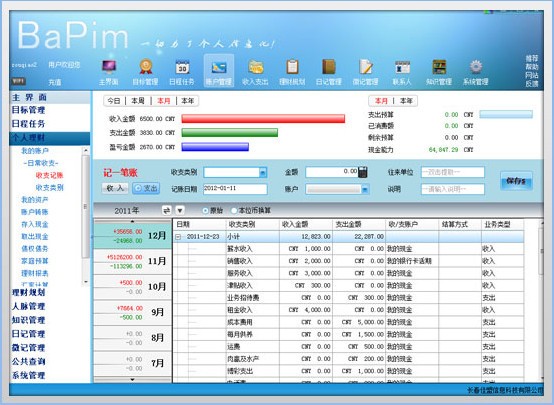
Task: Click the 收入 button under 记一笔账
Action: click(115, 188)
